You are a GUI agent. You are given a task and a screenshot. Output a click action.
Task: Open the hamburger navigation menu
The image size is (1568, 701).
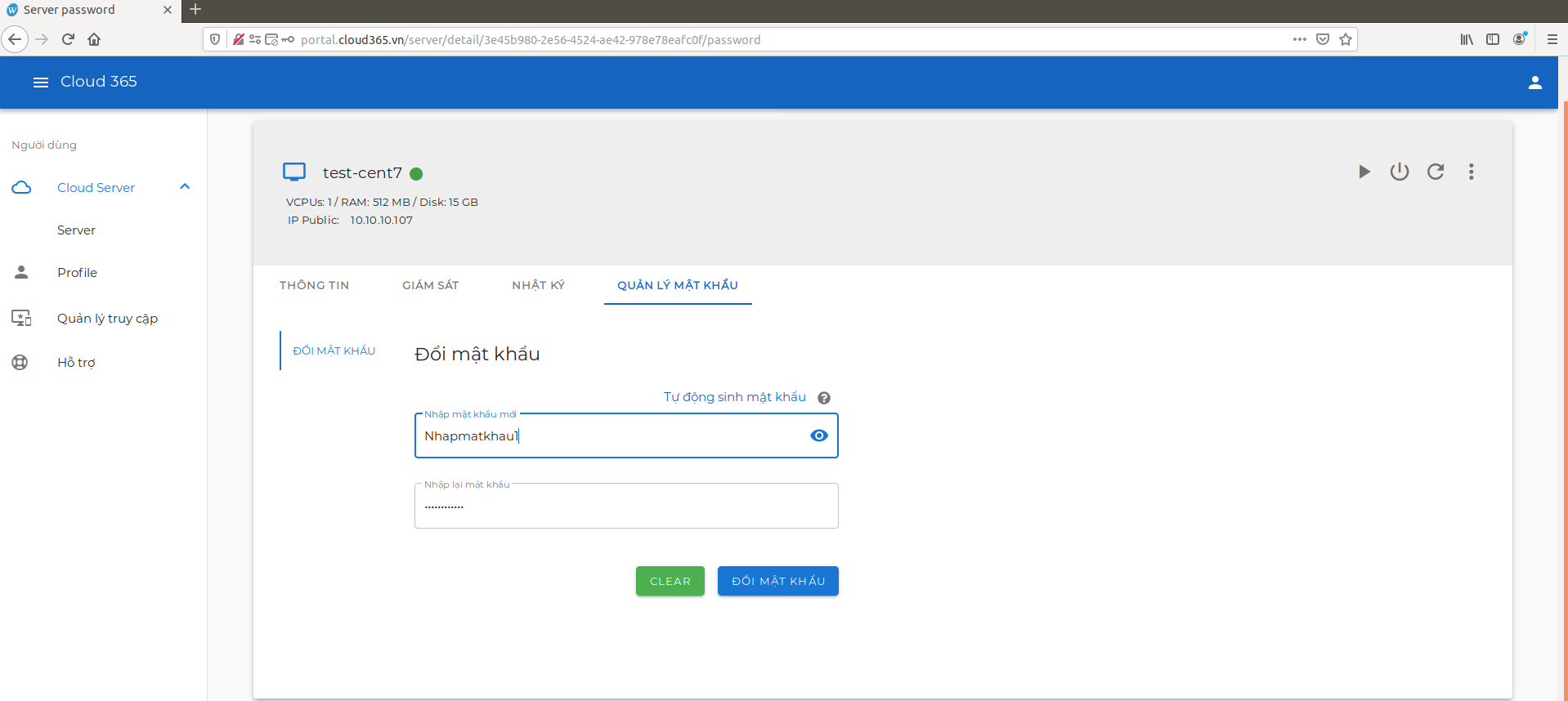point(41,82)
